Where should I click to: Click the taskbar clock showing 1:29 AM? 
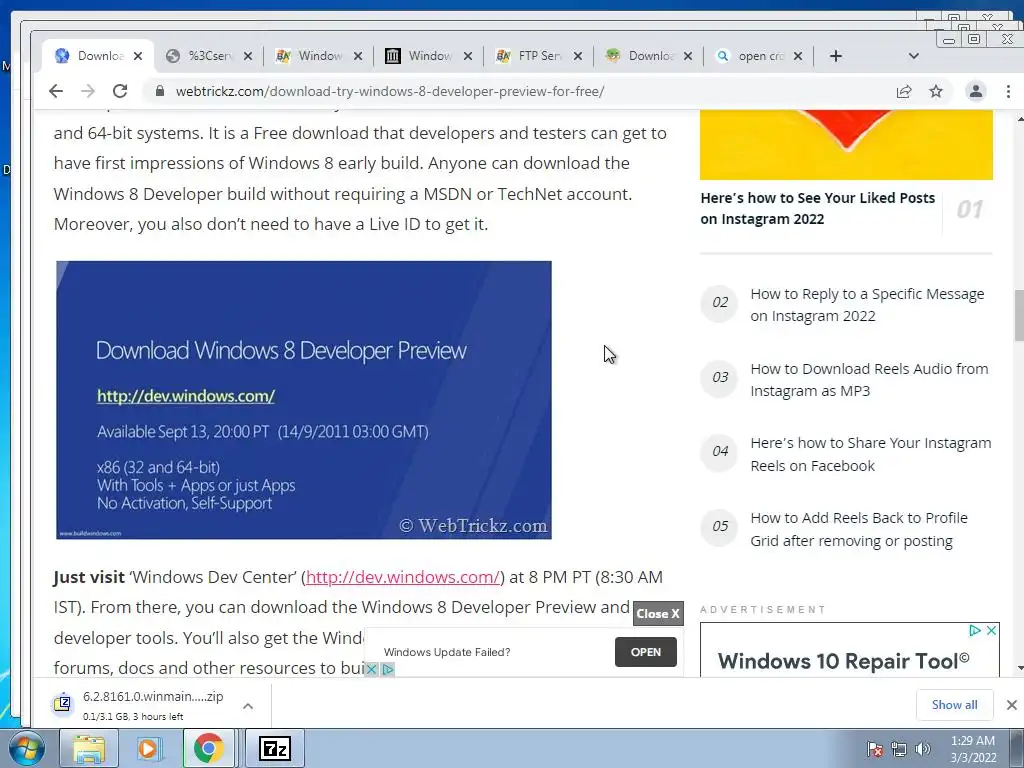pos(973,749)
